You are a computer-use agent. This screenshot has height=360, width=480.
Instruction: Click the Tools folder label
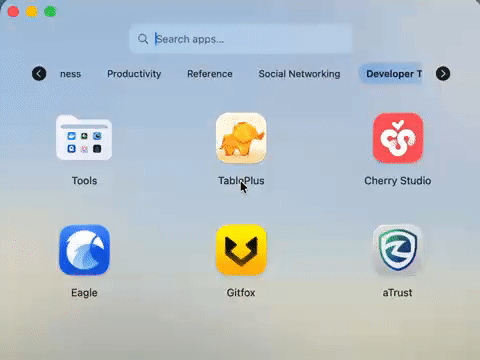click(84, 181)
